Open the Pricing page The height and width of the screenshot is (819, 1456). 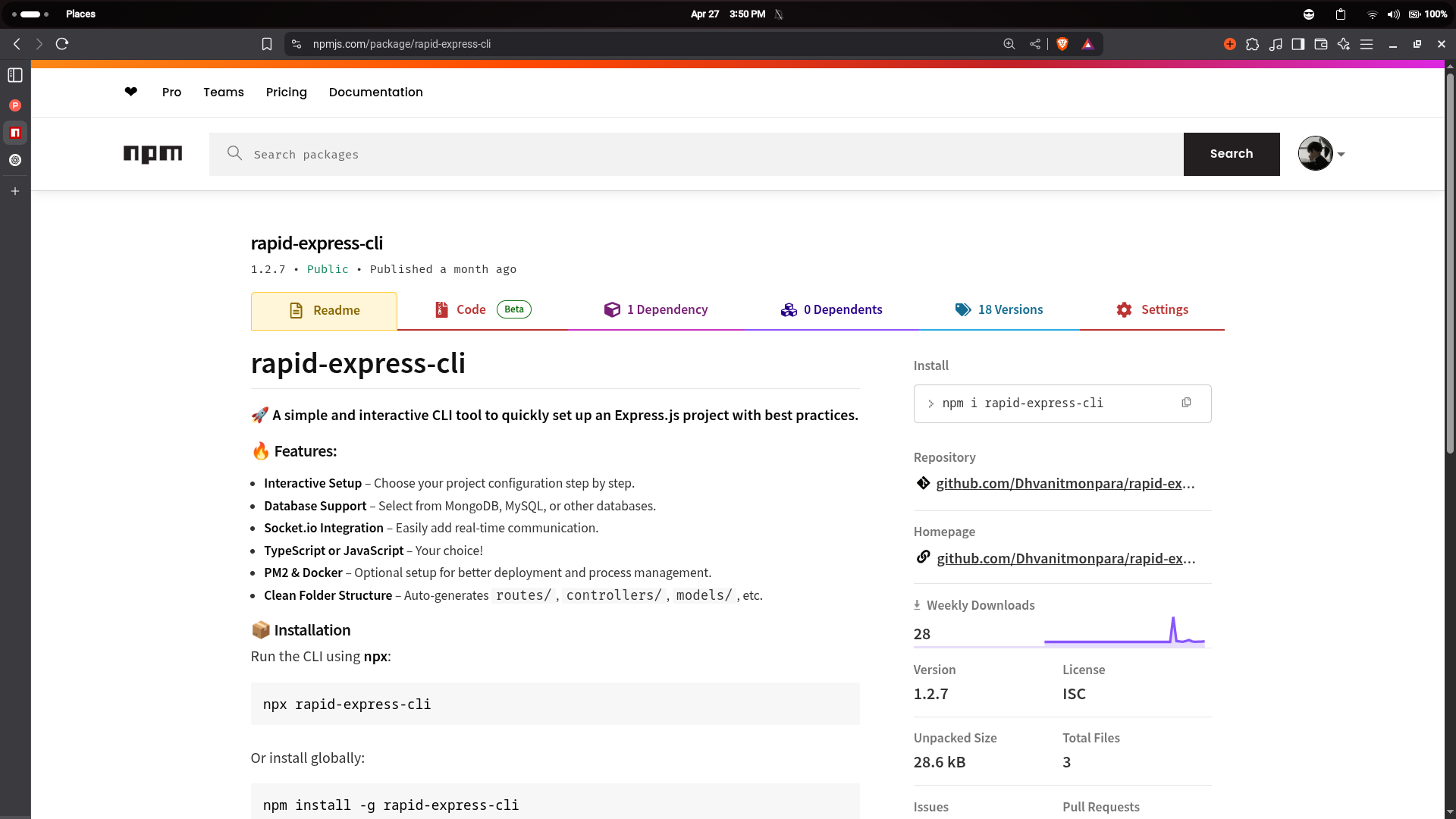(287, 92)
